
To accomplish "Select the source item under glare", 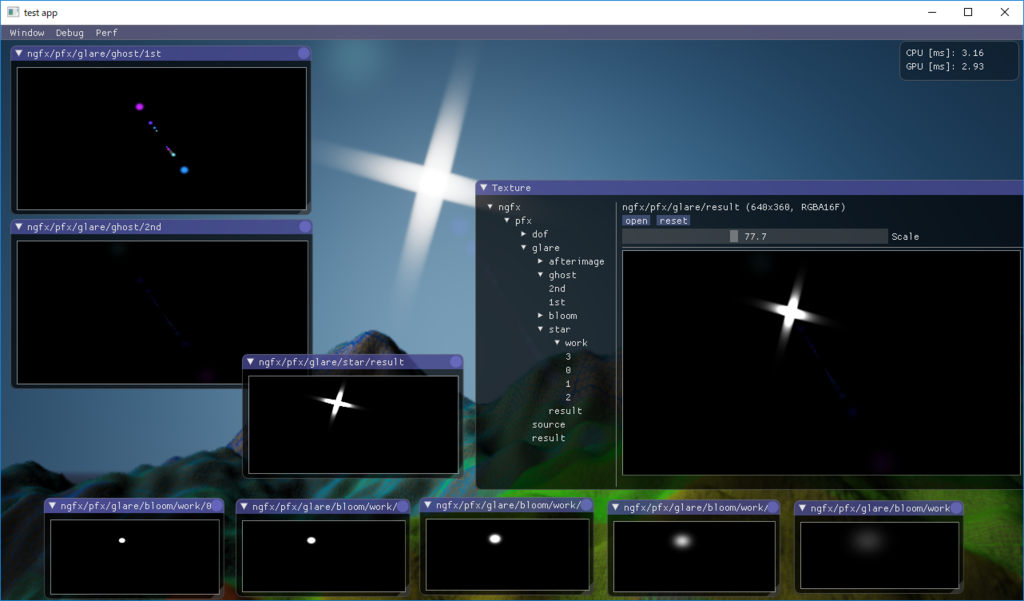I will (x=549, y=425).
